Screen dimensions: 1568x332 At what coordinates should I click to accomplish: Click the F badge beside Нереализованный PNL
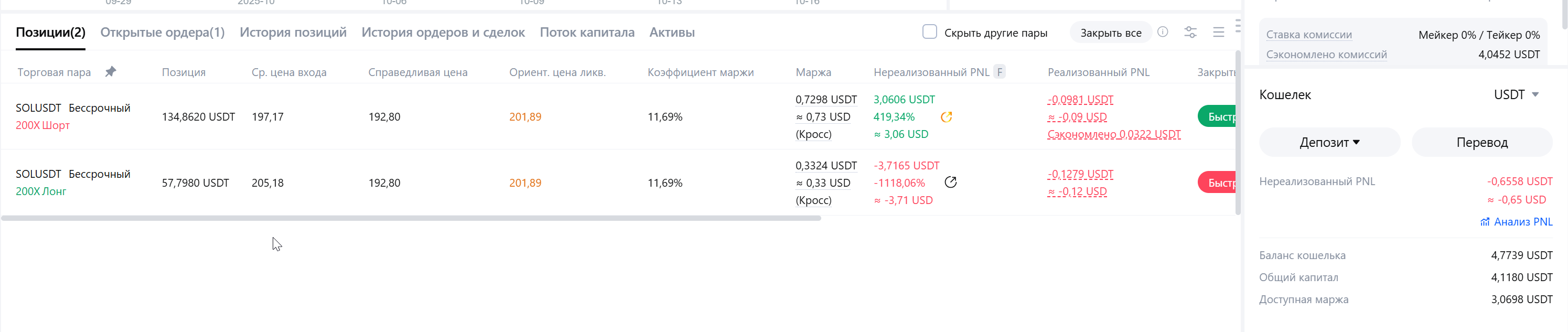click(1000, 72)
